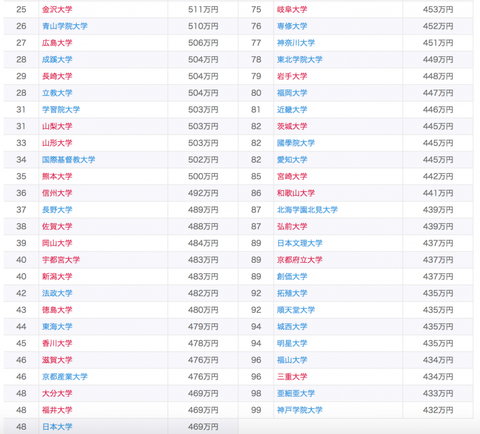This screenshot has height=434, width=480.
Task: Click the 432万円 salary cell
Action: [x=438, y=410]
